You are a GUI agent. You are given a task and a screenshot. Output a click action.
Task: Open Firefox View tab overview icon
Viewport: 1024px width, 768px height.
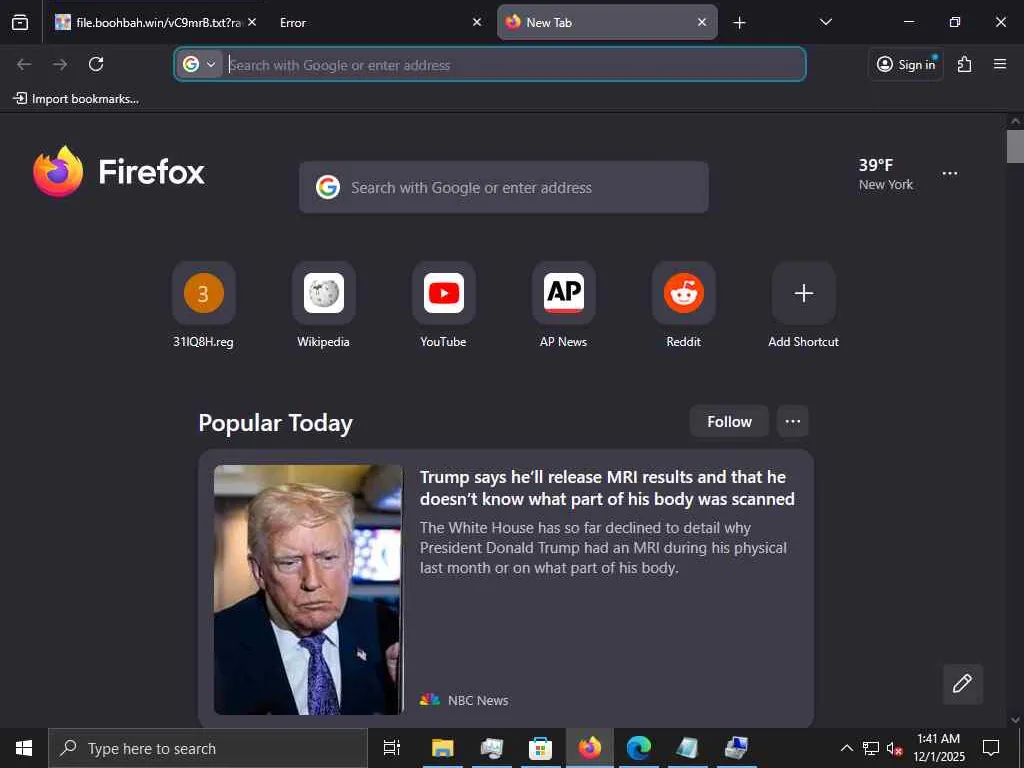pos(20,23)
